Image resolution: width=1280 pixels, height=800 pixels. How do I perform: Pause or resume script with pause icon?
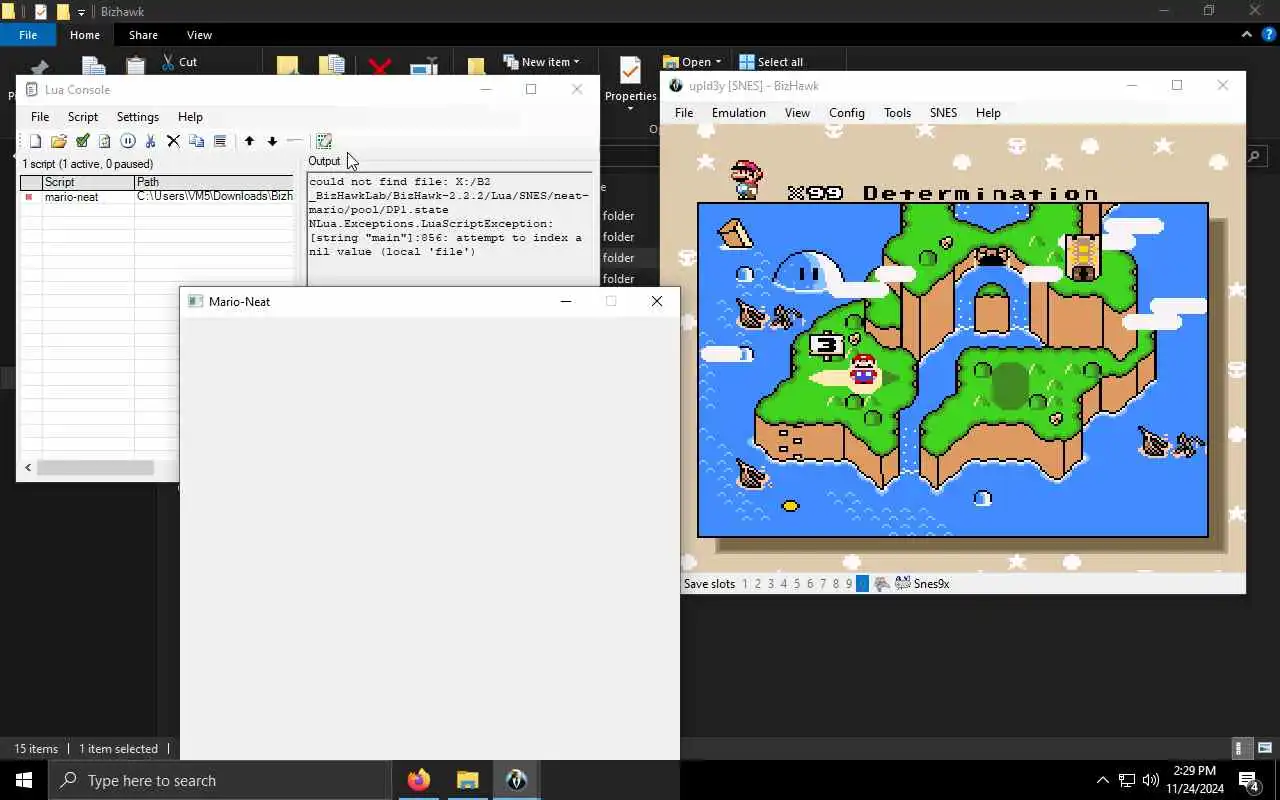tap(128, 141)
